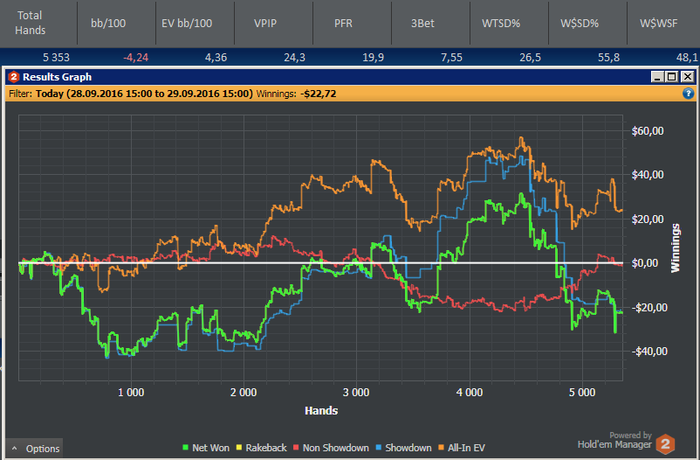Toggle the Rakeback legend entry

click(x=261, y=447)
